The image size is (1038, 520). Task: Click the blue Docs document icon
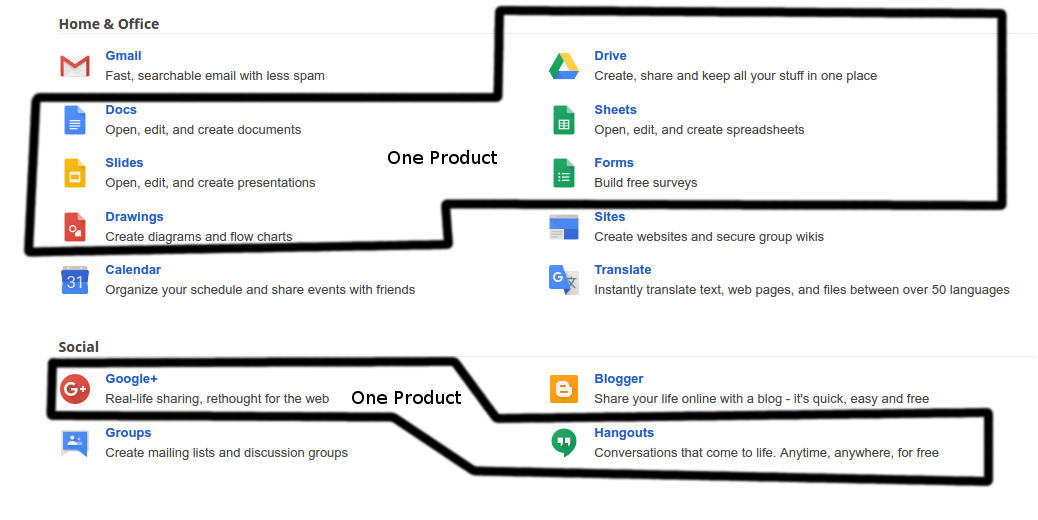tap(75, 120)
